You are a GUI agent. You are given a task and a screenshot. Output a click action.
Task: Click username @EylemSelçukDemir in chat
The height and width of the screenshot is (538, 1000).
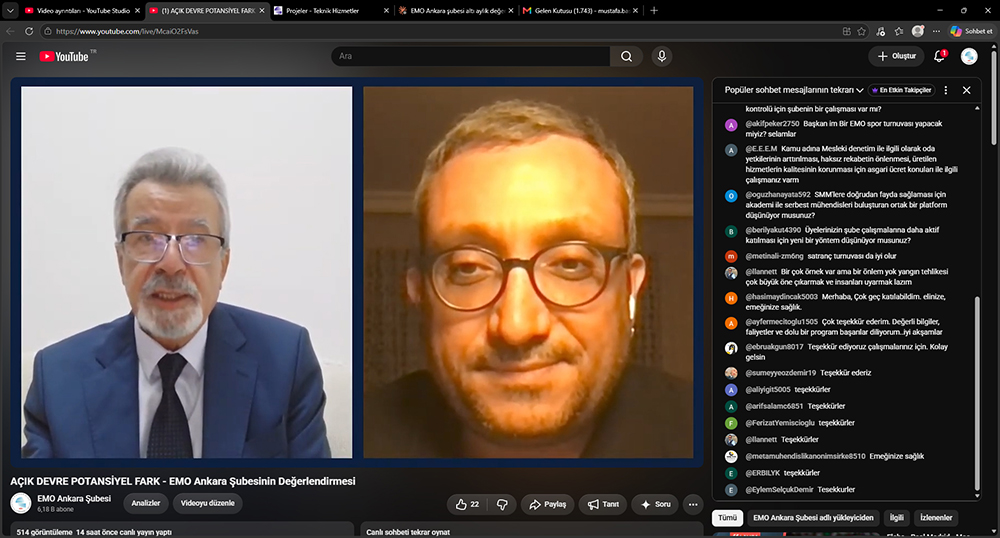tap(779, 490)
